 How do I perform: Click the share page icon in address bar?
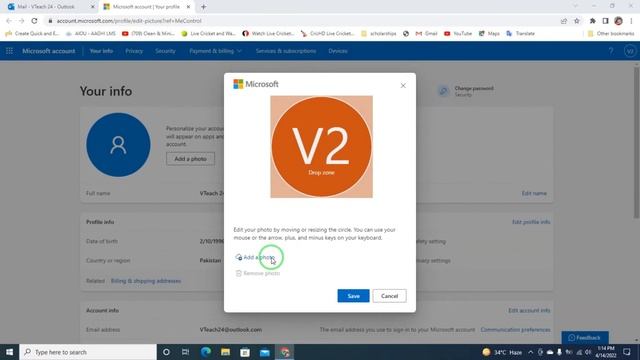tap(564, 21)
